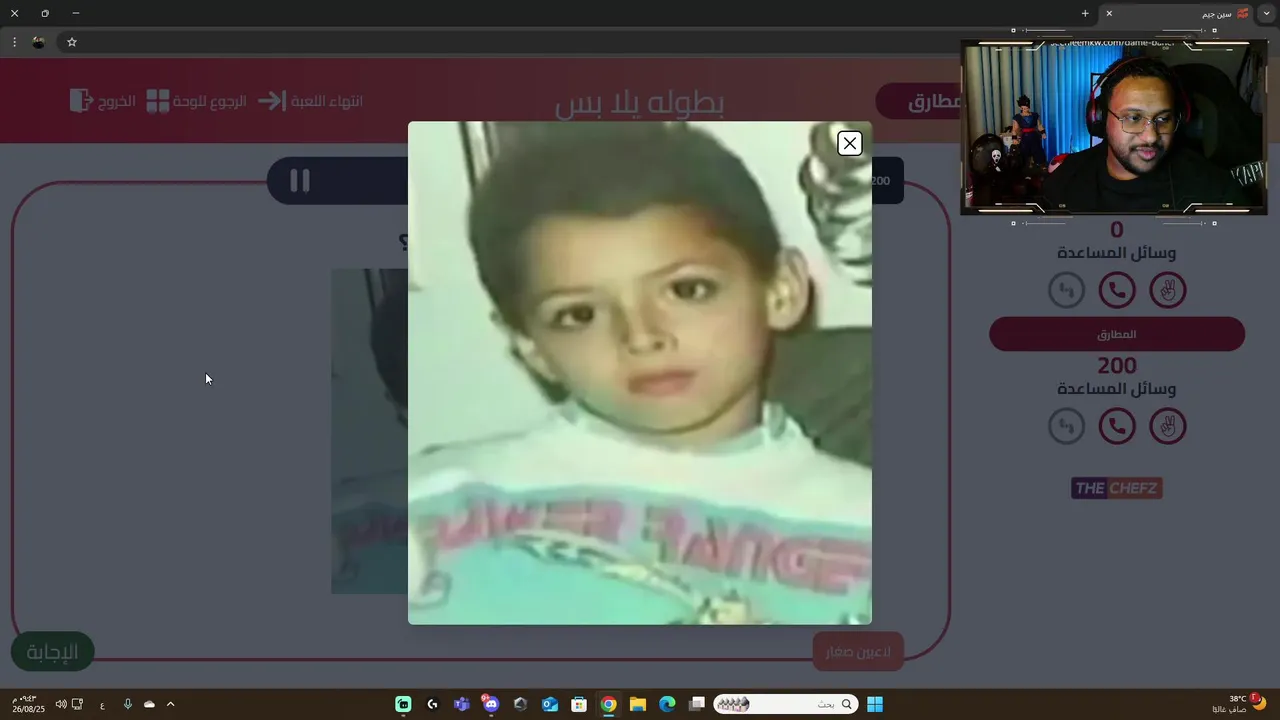Expand hidden system tray icons chevron

170,704
